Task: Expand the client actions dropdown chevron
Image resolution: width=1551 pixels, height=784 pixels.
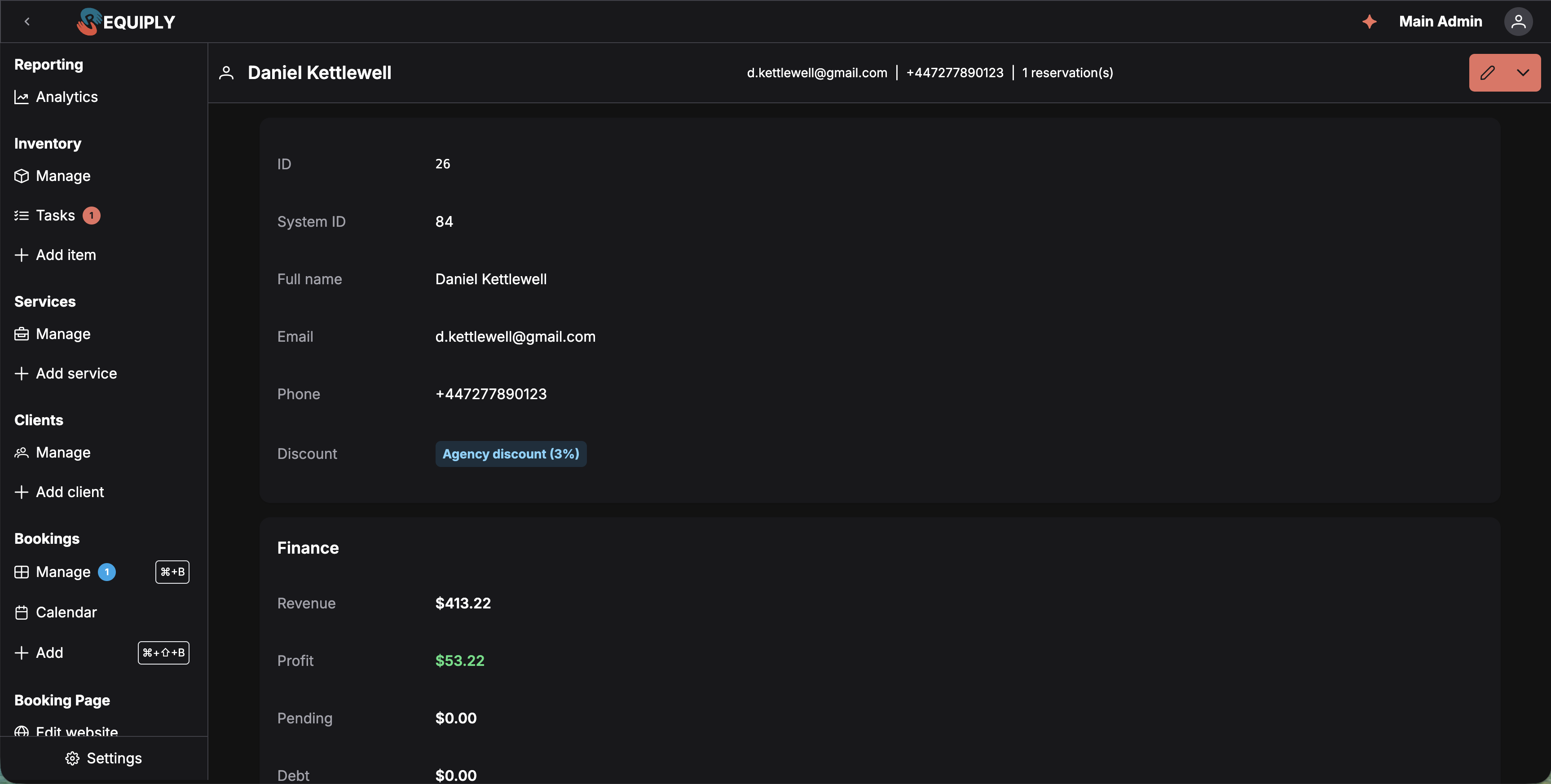Action: coord(1523,73)
